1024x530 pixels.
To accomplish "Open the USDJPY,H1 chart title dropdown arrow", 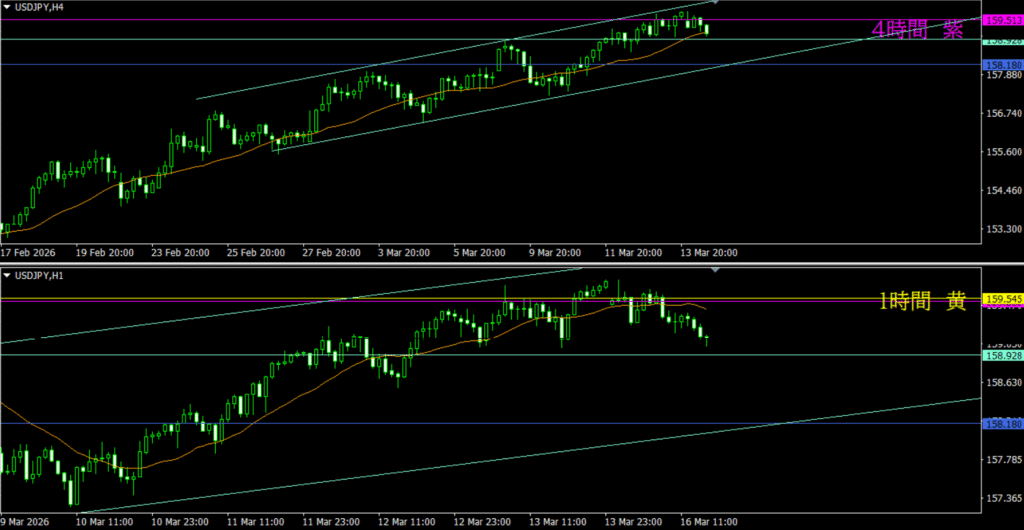I will tap(8, 273).
